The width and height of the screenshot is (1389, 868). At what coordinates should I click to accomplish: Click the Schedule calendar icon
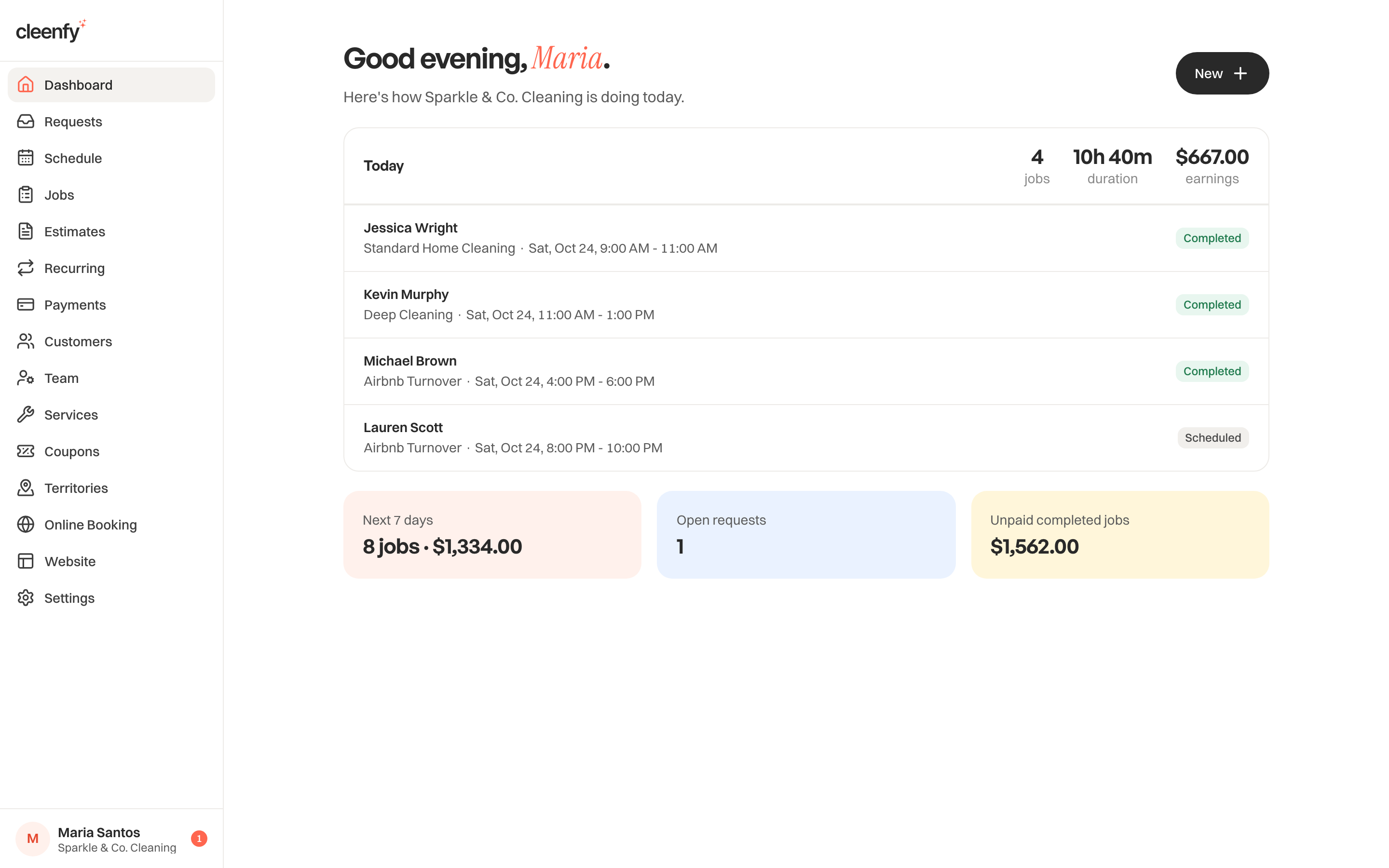25,158
